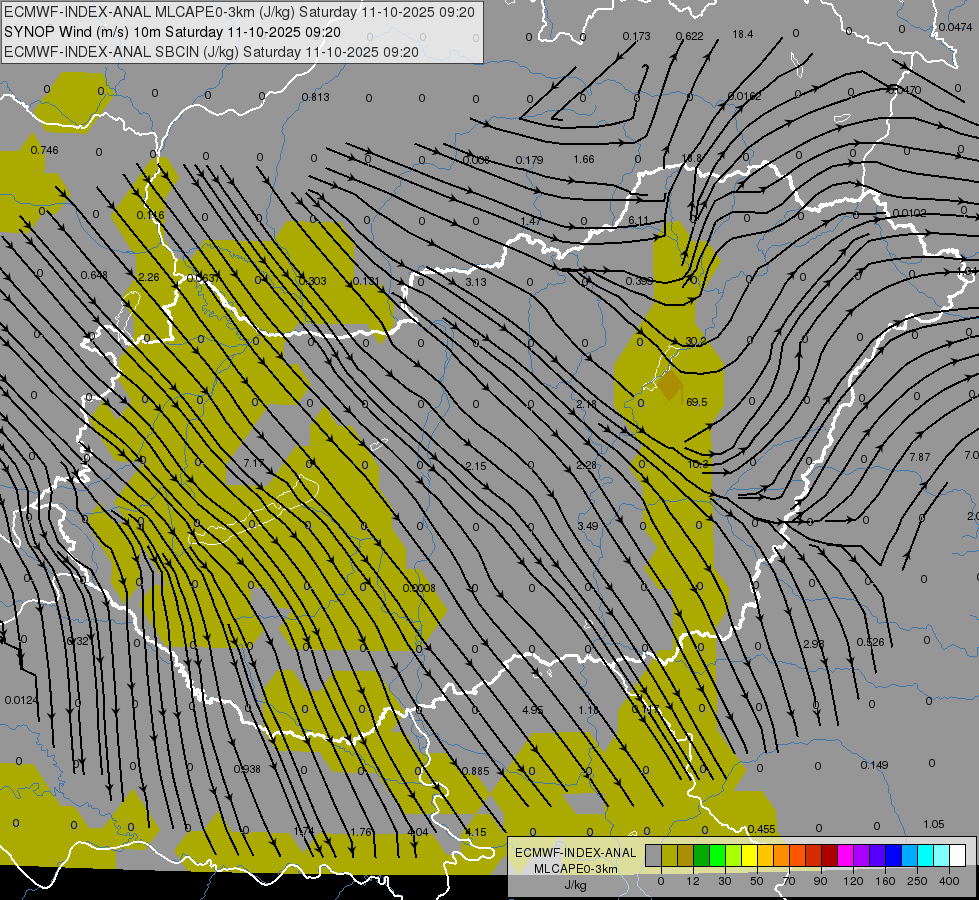Click the dark red legend swatch

829,856
